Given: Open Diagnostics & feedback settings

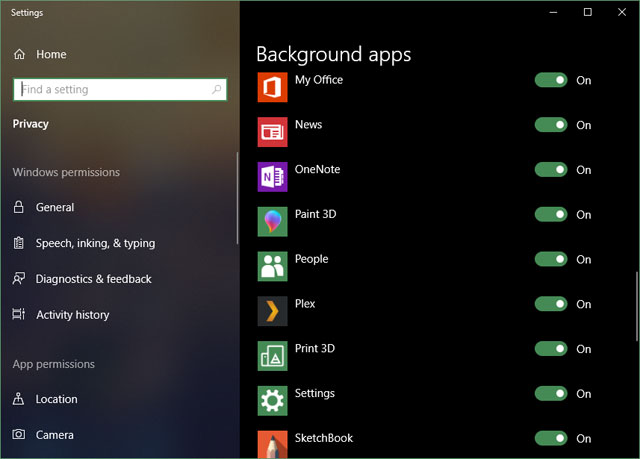Looking at the screenshot, I should 93,279.
